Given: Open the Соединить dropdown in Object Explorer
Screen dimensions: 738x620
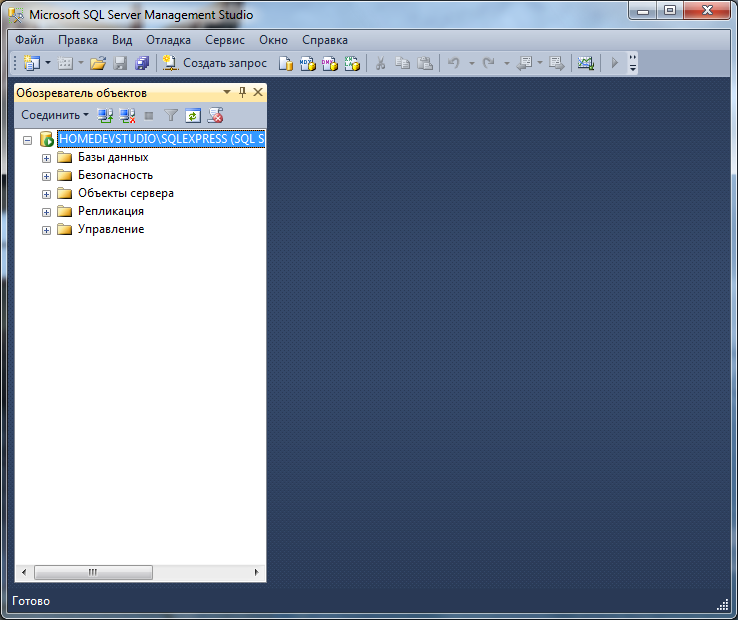Looking at the screenshot, I should pos(55,115).
